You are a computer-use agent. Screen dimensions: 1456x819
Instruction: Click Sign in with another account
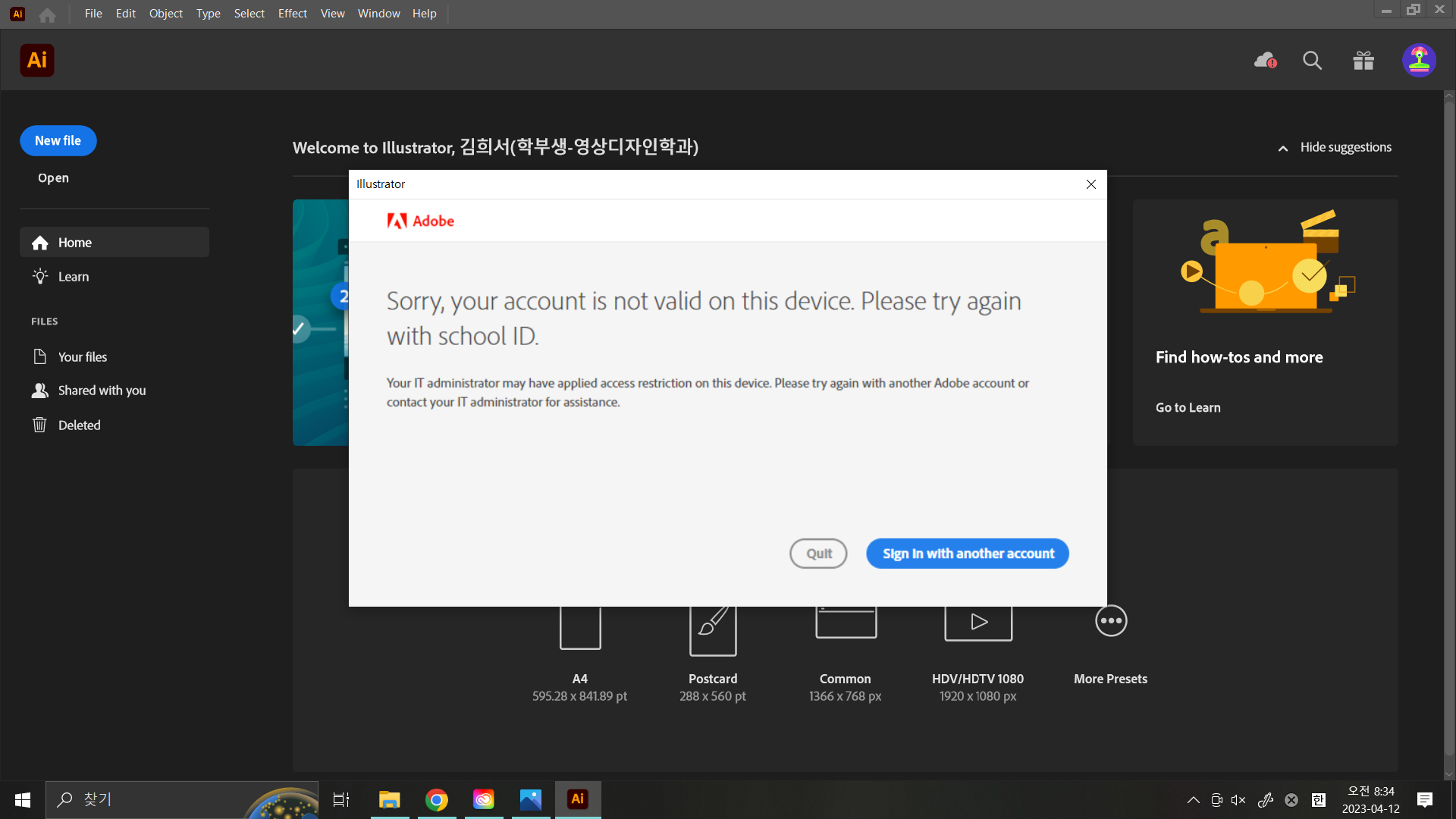point(967,553)
